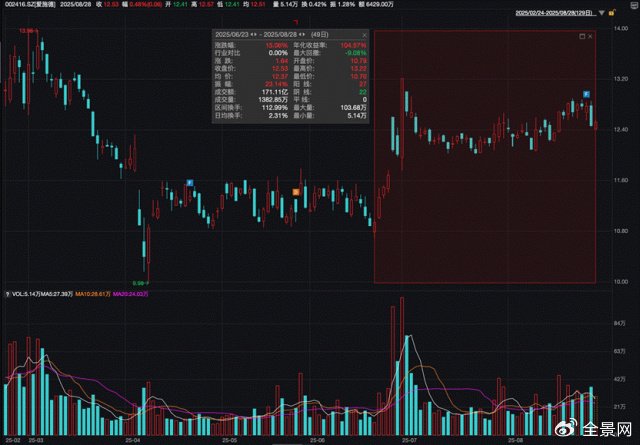Click the 10.80 price axis label

pyautogui.click(x=621, y=231)
